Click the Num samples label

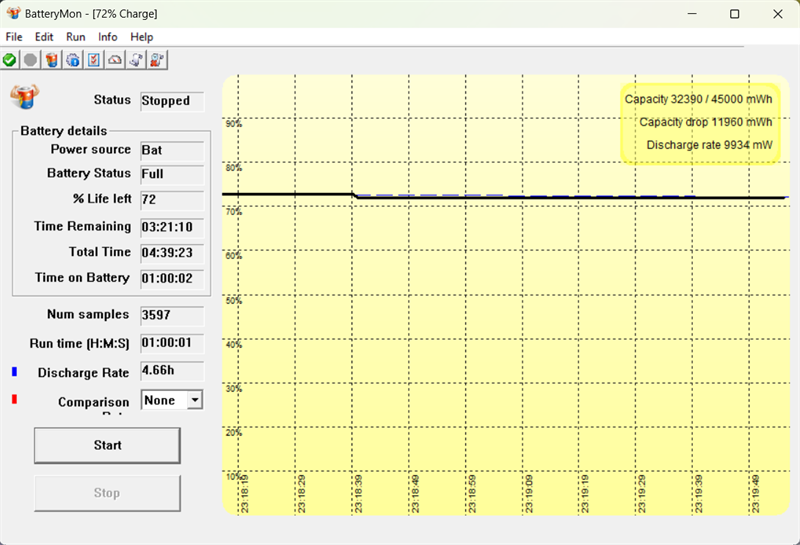88,314
